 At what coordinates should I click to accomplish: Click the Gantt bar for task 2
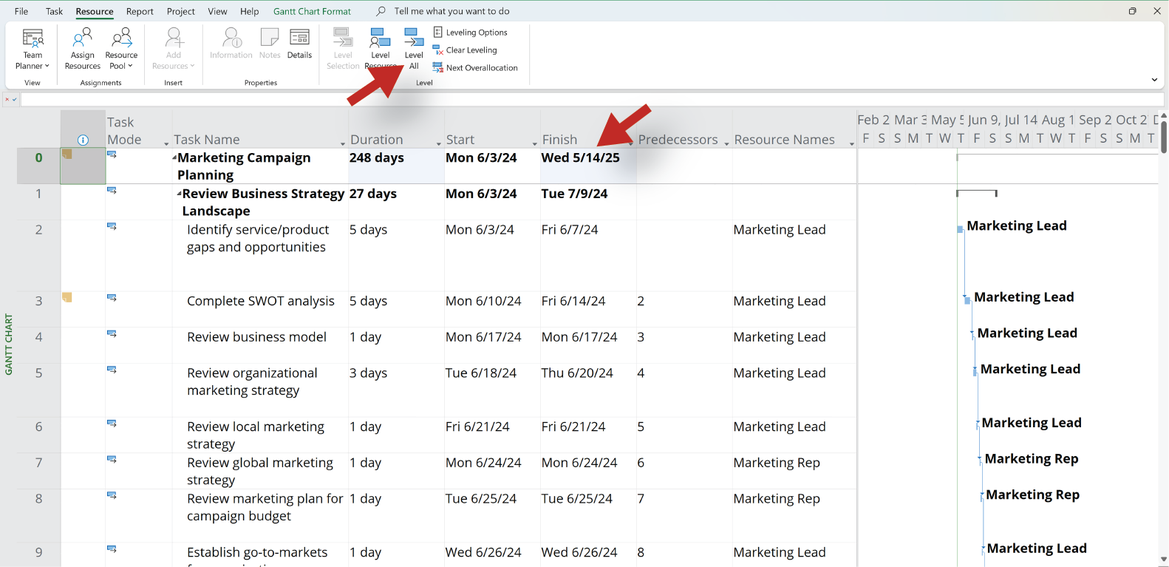[960, 229]
